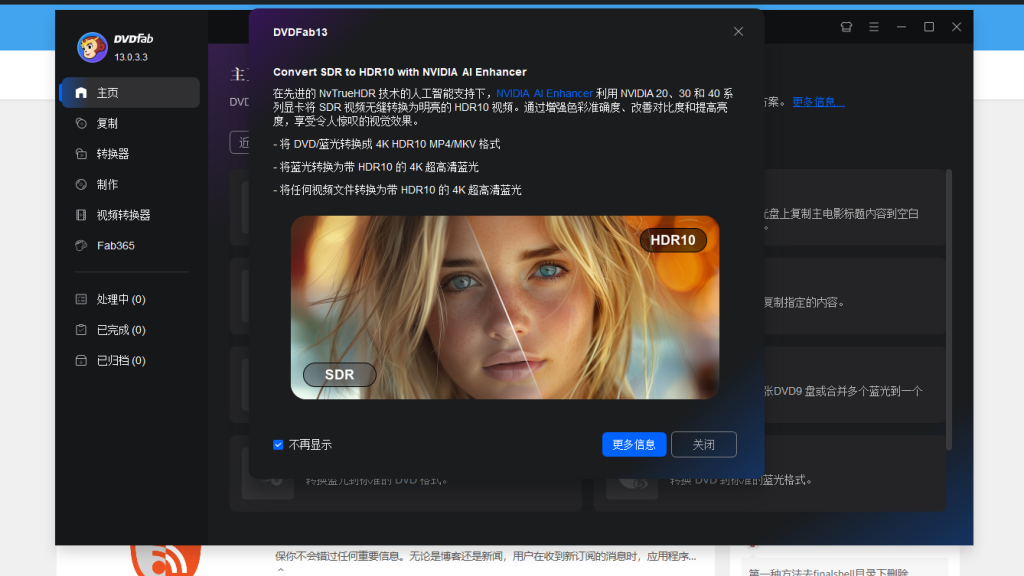Click the home icon beside 主页
The height and width of the screenshot is (576, 1024).
(81, 93)
